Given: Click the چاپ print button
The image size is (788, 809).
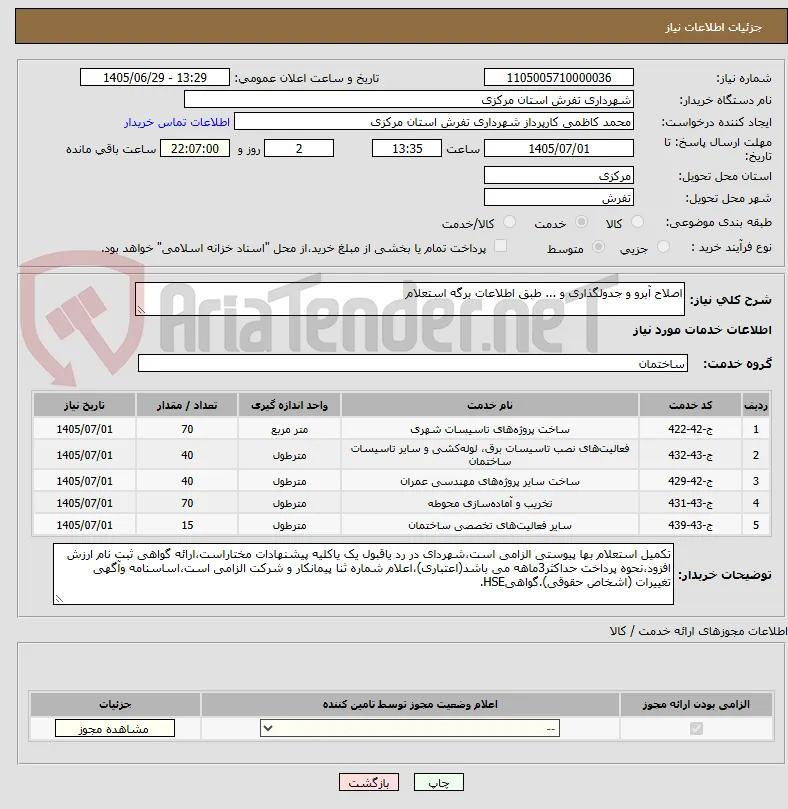Looking at the screenshot, I should [439, 782].
